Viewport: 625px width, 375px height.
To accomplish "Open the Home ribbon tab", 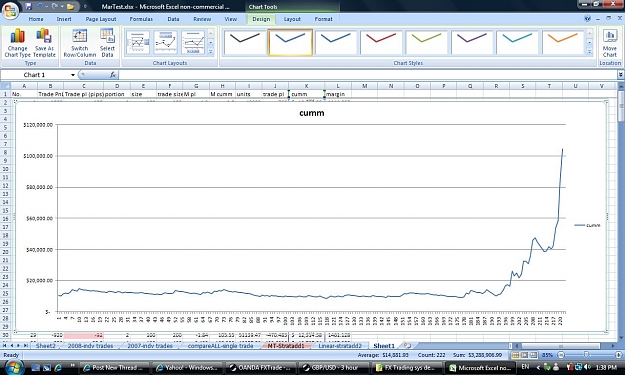I will 36,19.
